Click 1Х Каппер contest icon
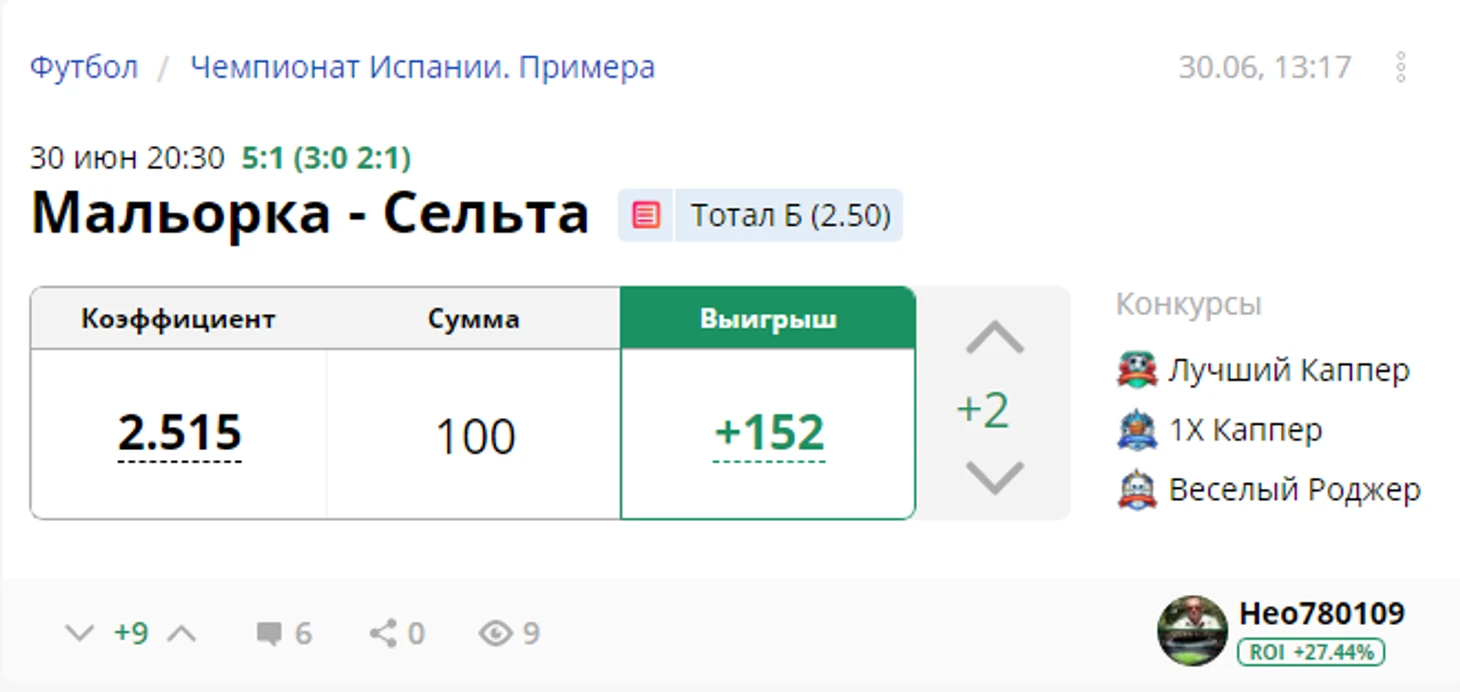Screen dimensions: 1460x692 (1136, 430)
